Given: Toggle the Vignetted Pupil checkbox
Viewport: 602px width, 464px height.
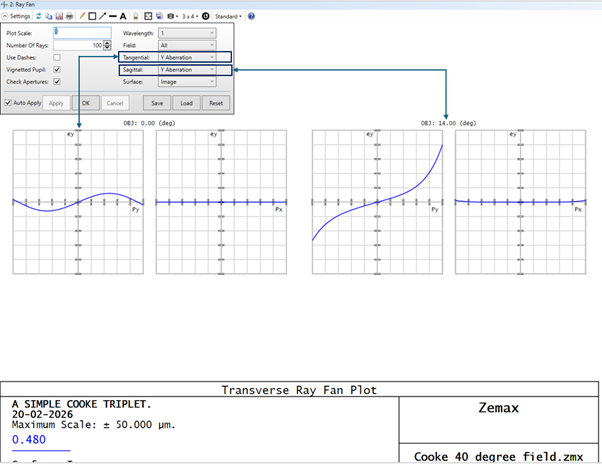Looking at the screenshot, I should tap(57, 70).
